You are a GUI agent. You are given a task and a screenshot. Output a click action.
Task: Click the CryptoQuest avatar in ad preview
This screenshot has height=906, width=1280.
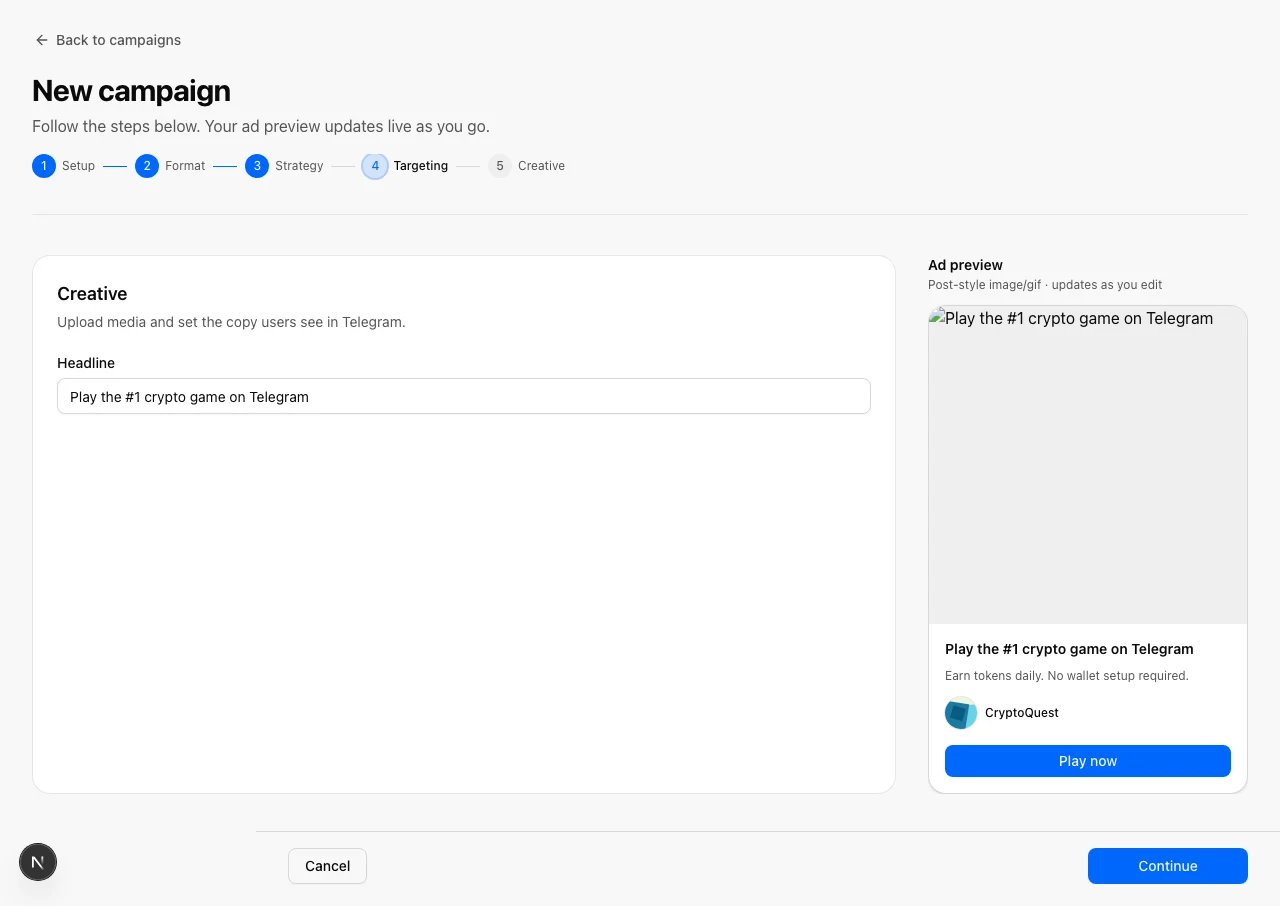[x=961, y=713]
